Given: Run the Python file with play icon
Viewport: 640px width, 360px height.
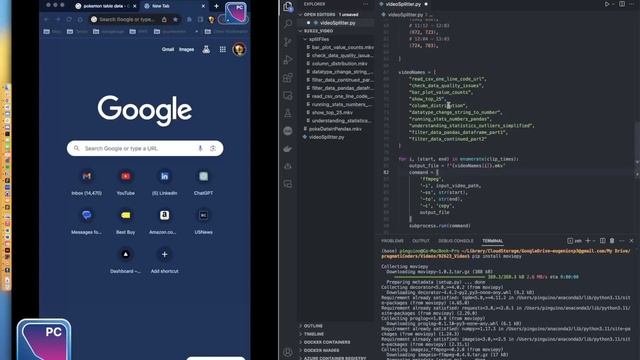Looking at the screenshot, I should (607, 4).
